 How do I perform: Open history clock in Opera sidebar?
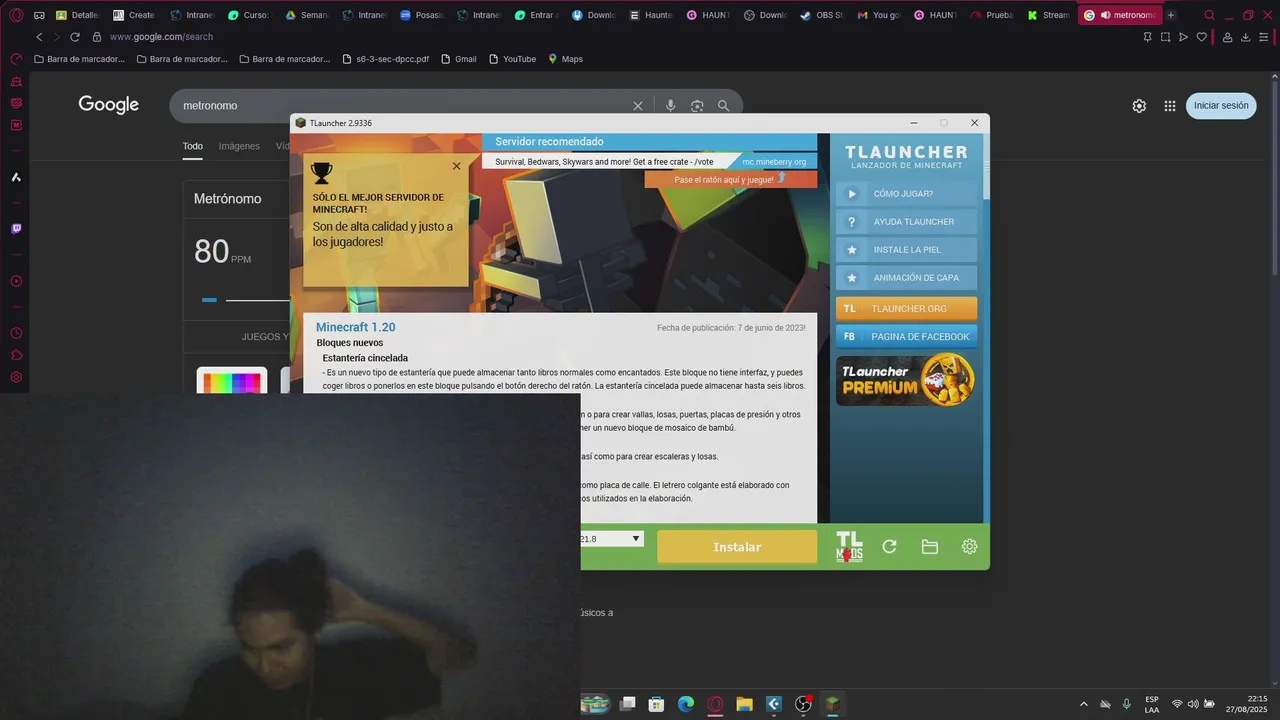(x=16, y=333)
